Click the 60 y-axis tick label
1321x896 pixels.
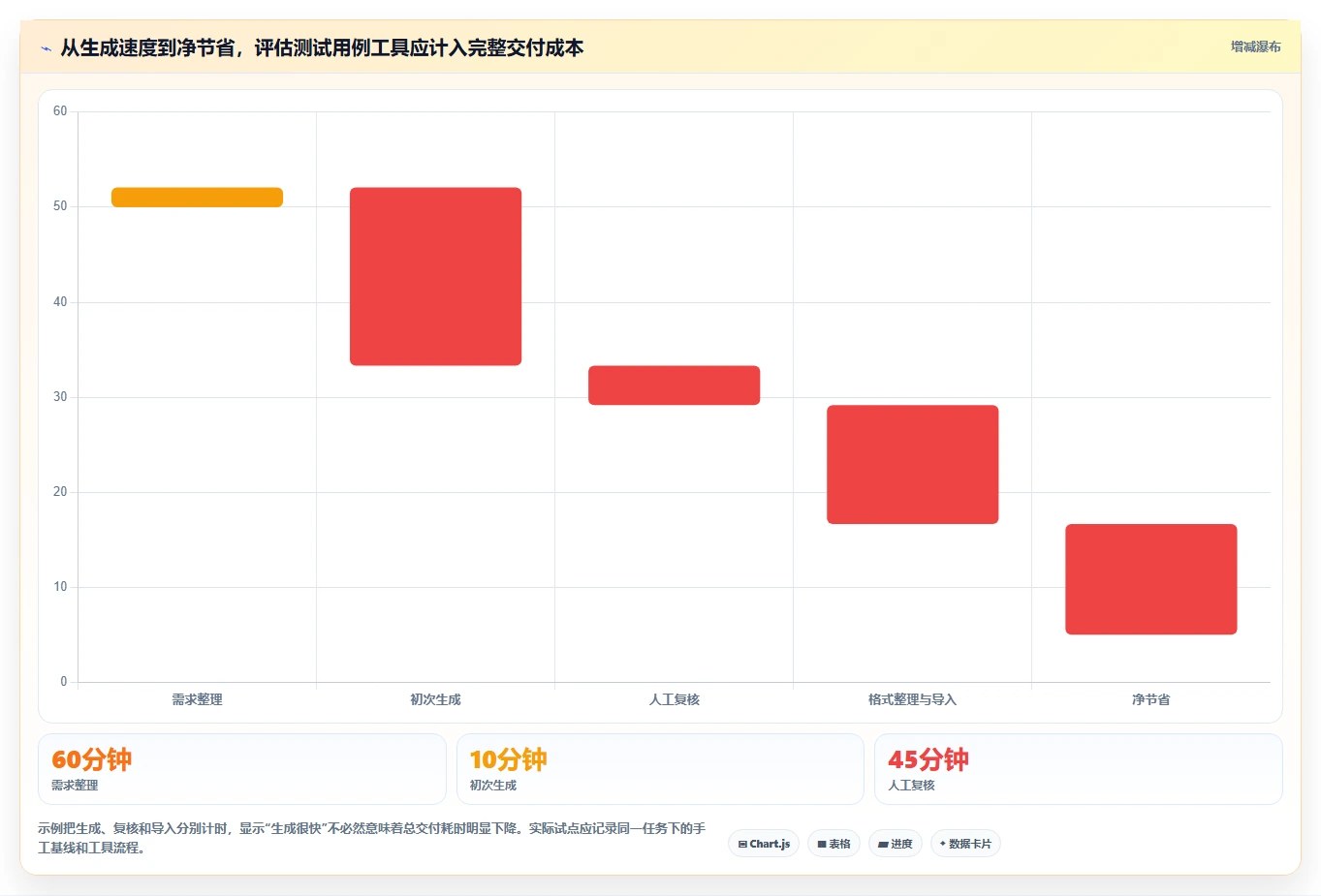pos(60,111)
